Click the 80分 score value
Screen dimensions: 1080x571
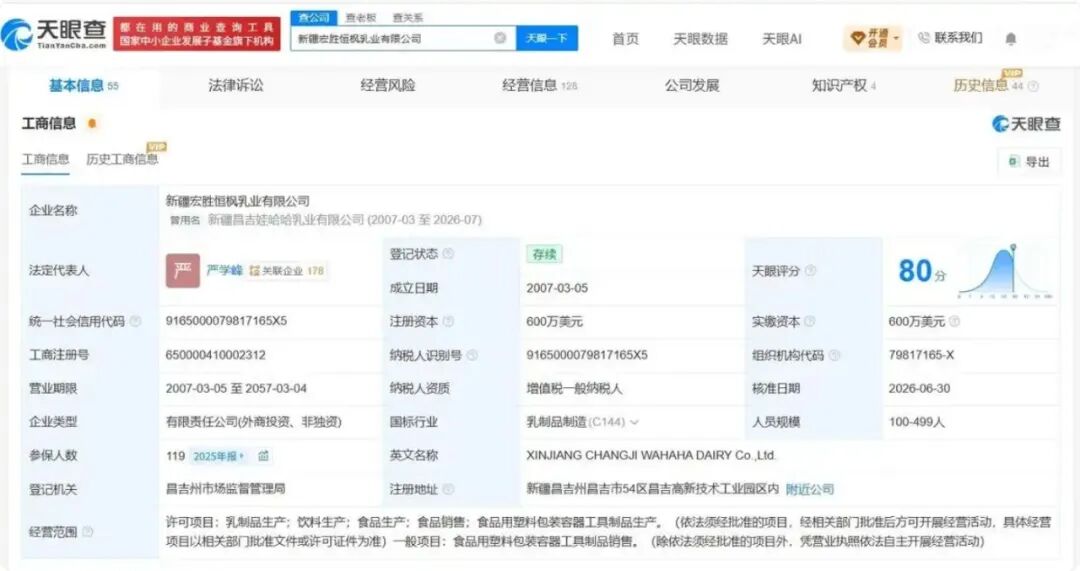coord(922,271)
